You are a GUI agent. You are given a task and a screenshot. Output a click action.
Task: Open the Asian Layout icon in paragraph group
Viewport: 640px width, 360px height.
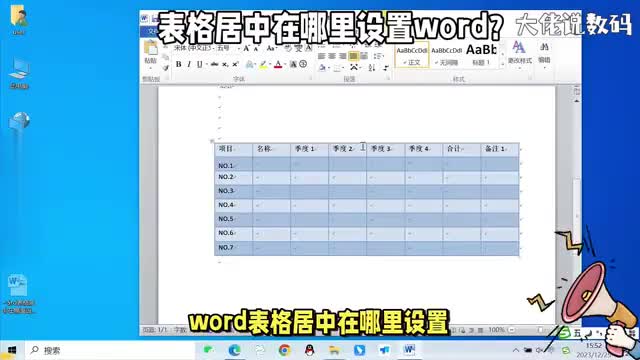coord(353,67)
